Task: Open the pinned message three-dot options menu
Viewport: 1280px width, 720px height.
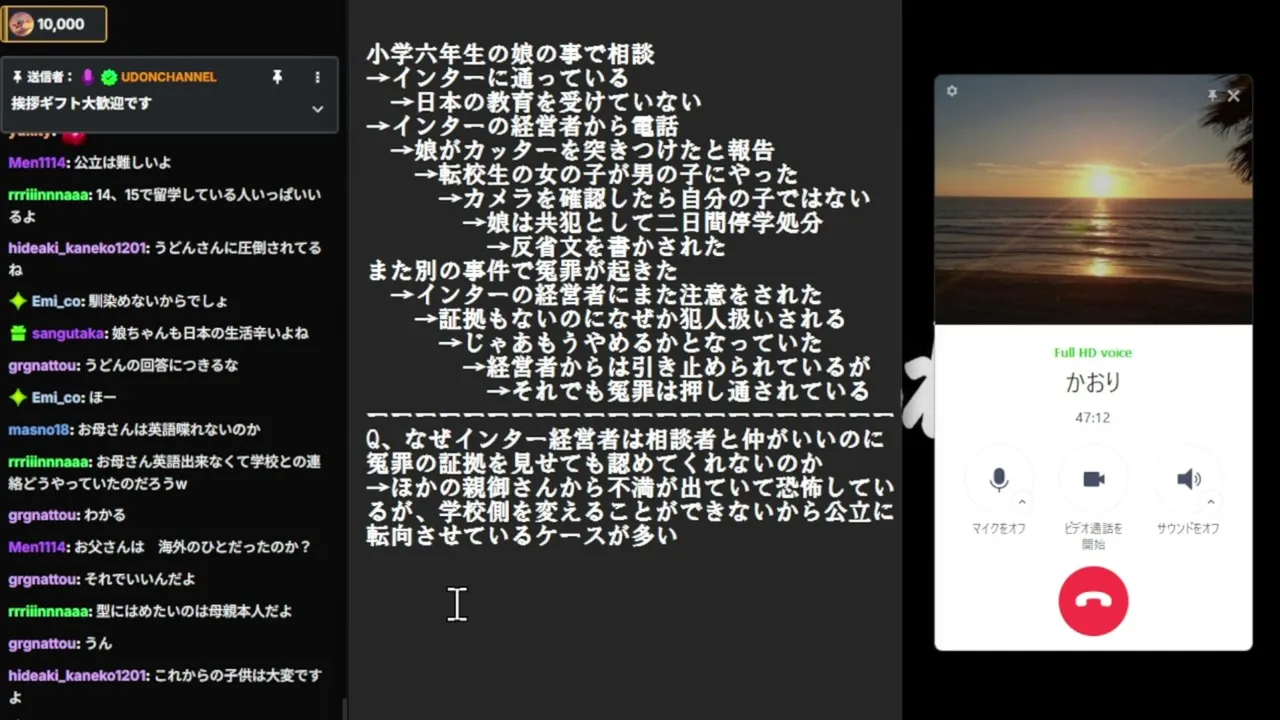Action: coord(318,77)
